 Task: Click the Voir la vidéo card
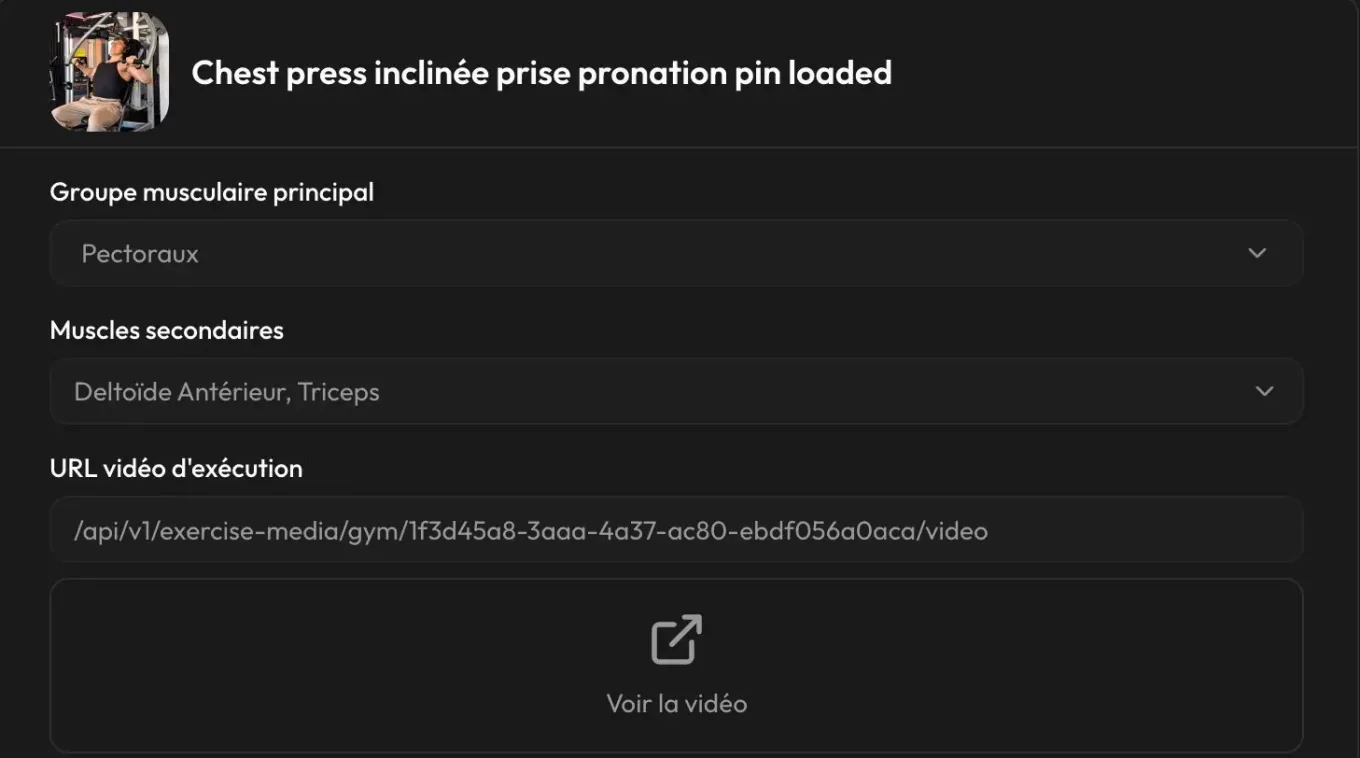click(676, 665)
